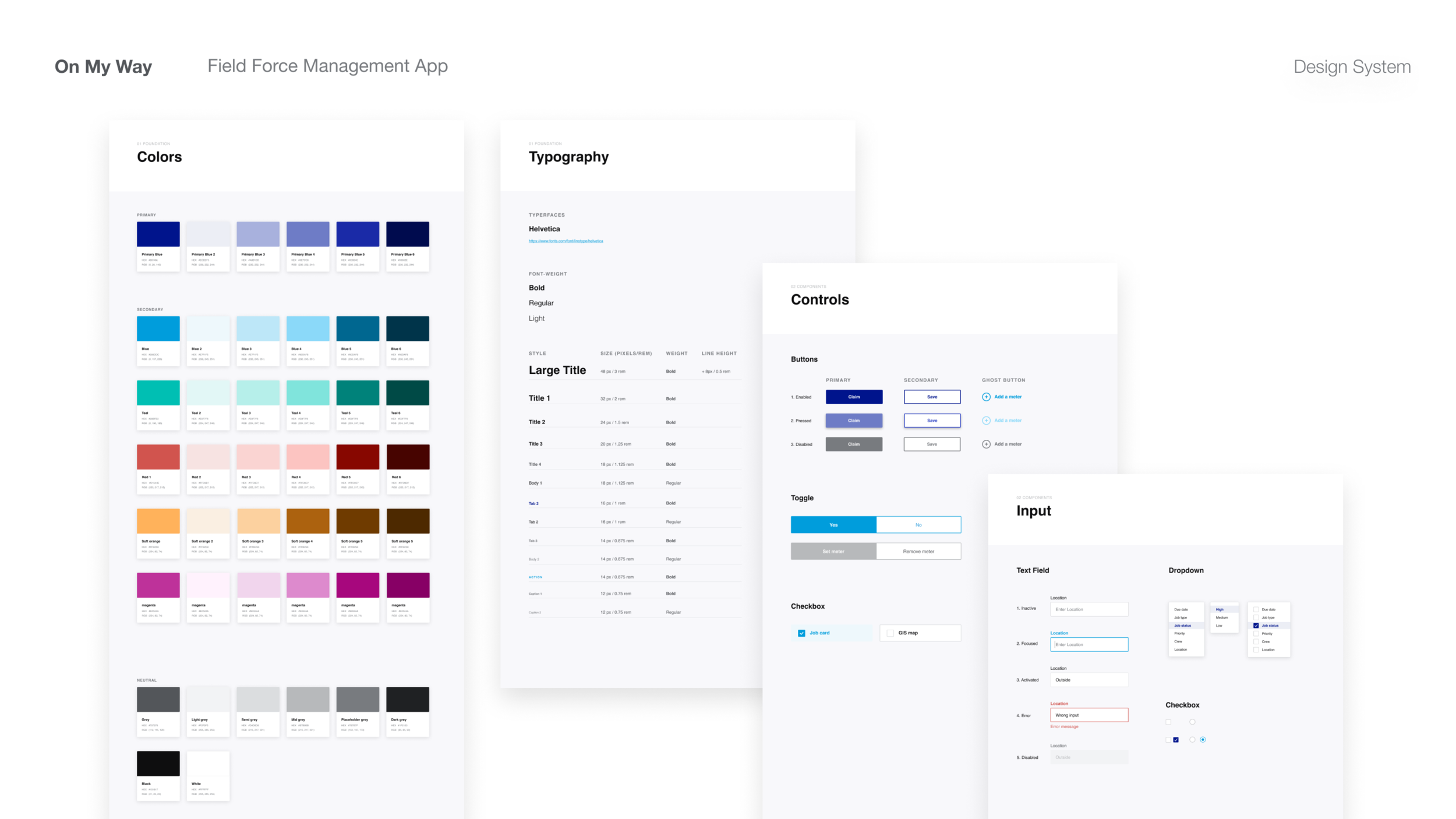The width and height of the screenshot is (1456, 819).
Task: Select the filled blue radio button
Action: tap(1203, 740)
